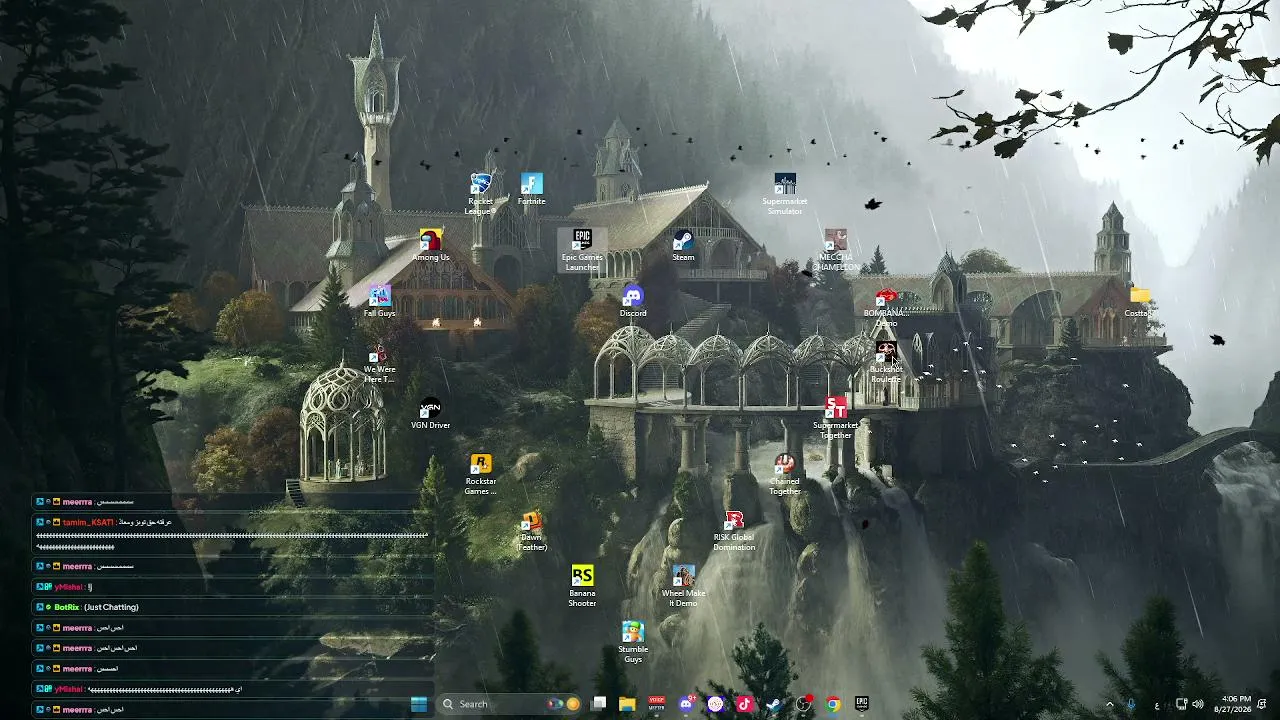Select the Supermarket Simulator shortcut
This screenshot has width=1280, height=720.
point(785,194)
